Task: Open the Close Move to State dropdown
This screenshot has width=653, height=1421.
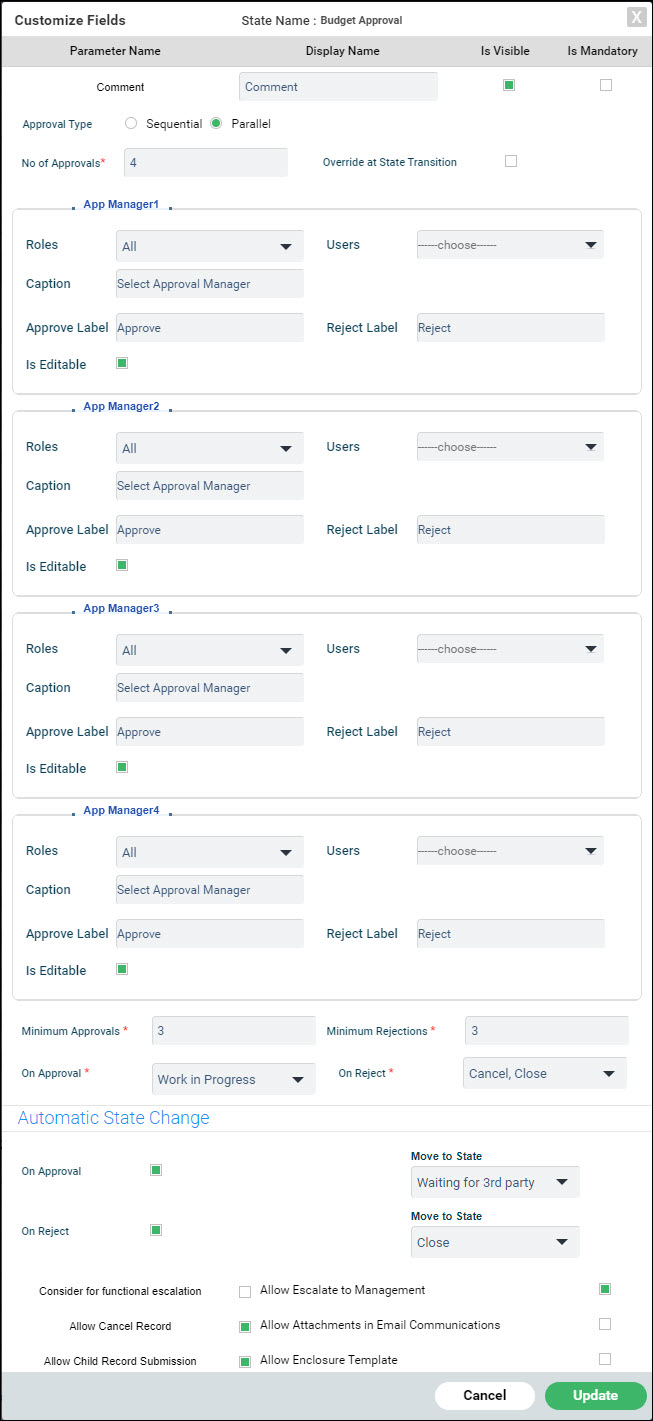Action: click(x=494, y=1241)
